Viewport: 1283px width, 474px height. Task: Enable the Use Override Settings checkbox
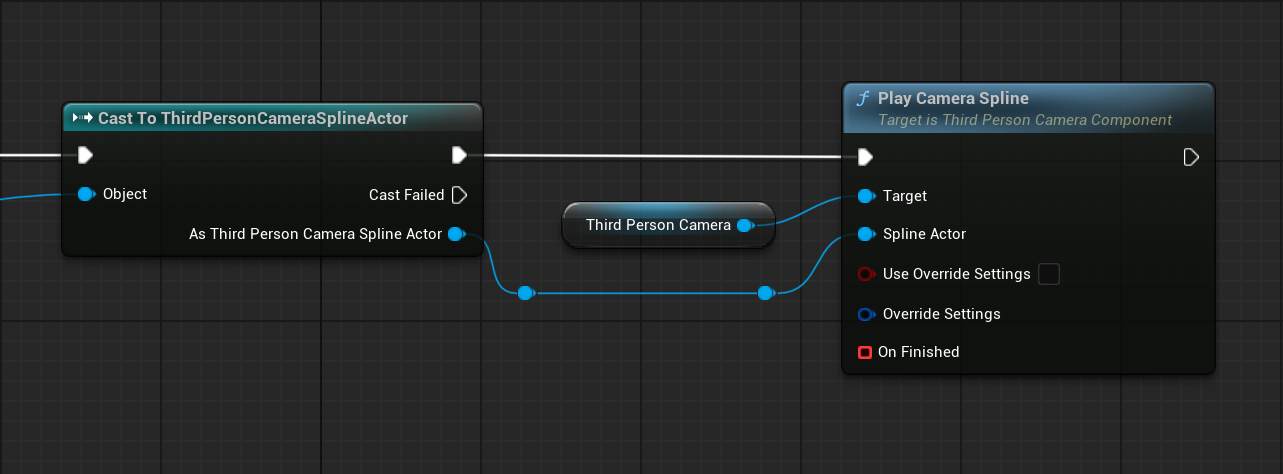pyautogui.click(x=1049, y=274)
